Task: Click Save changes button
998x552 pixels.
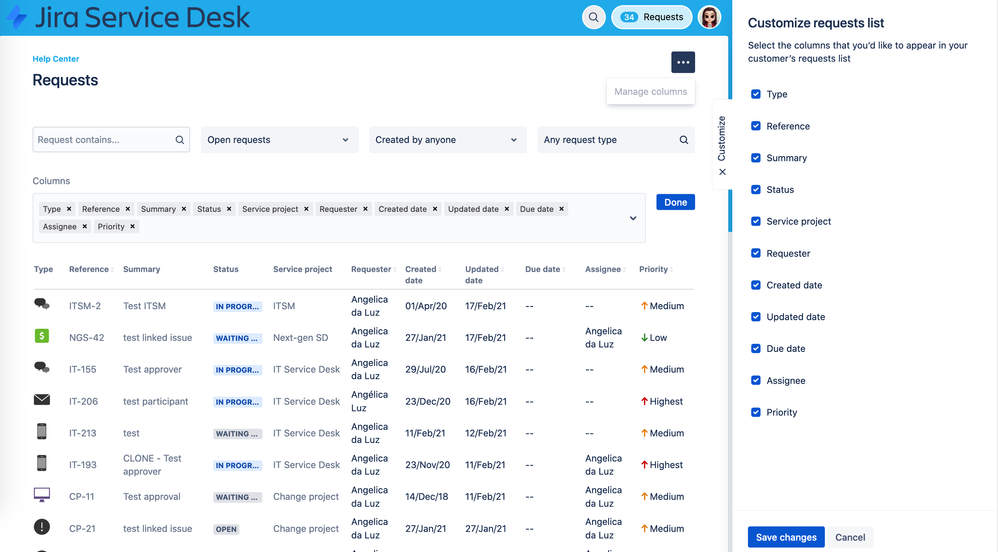Action: [786, 537]
